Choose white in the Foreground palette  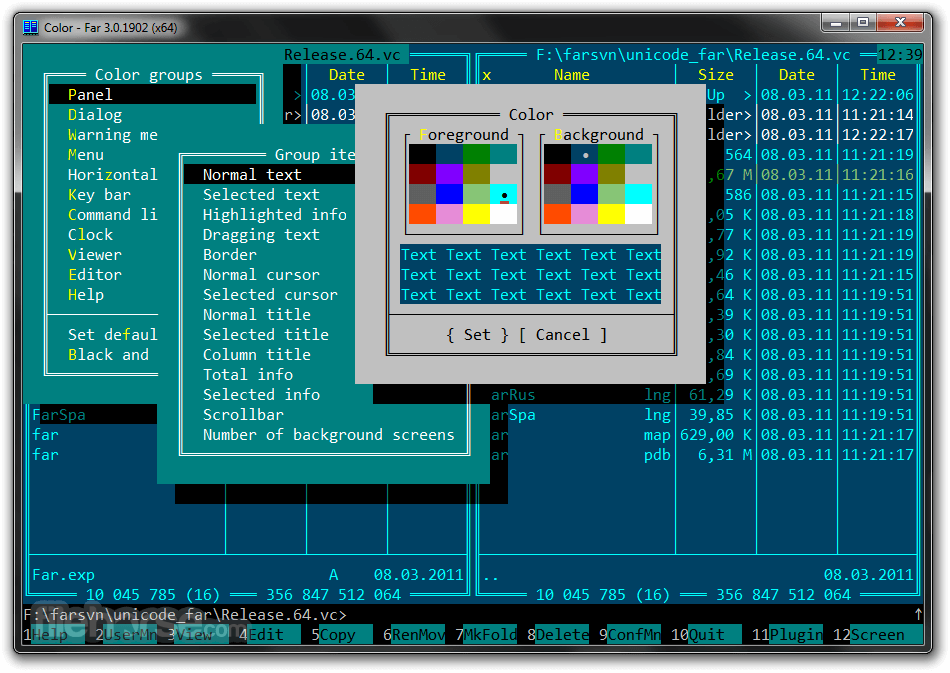(503, 214)
